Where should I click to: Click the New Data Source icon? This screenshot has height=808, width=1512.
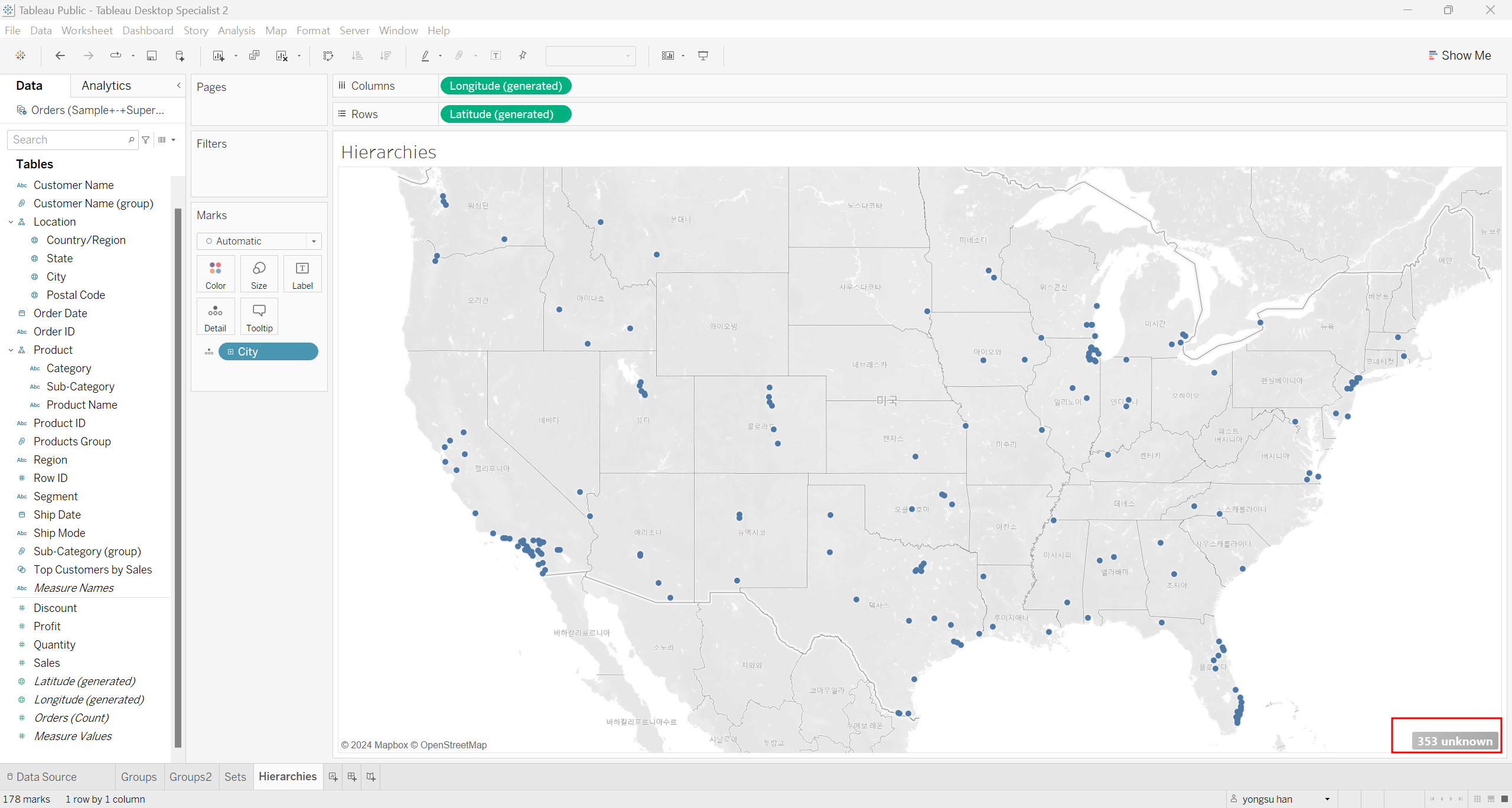pyautogui.click(x=180, y=56)
